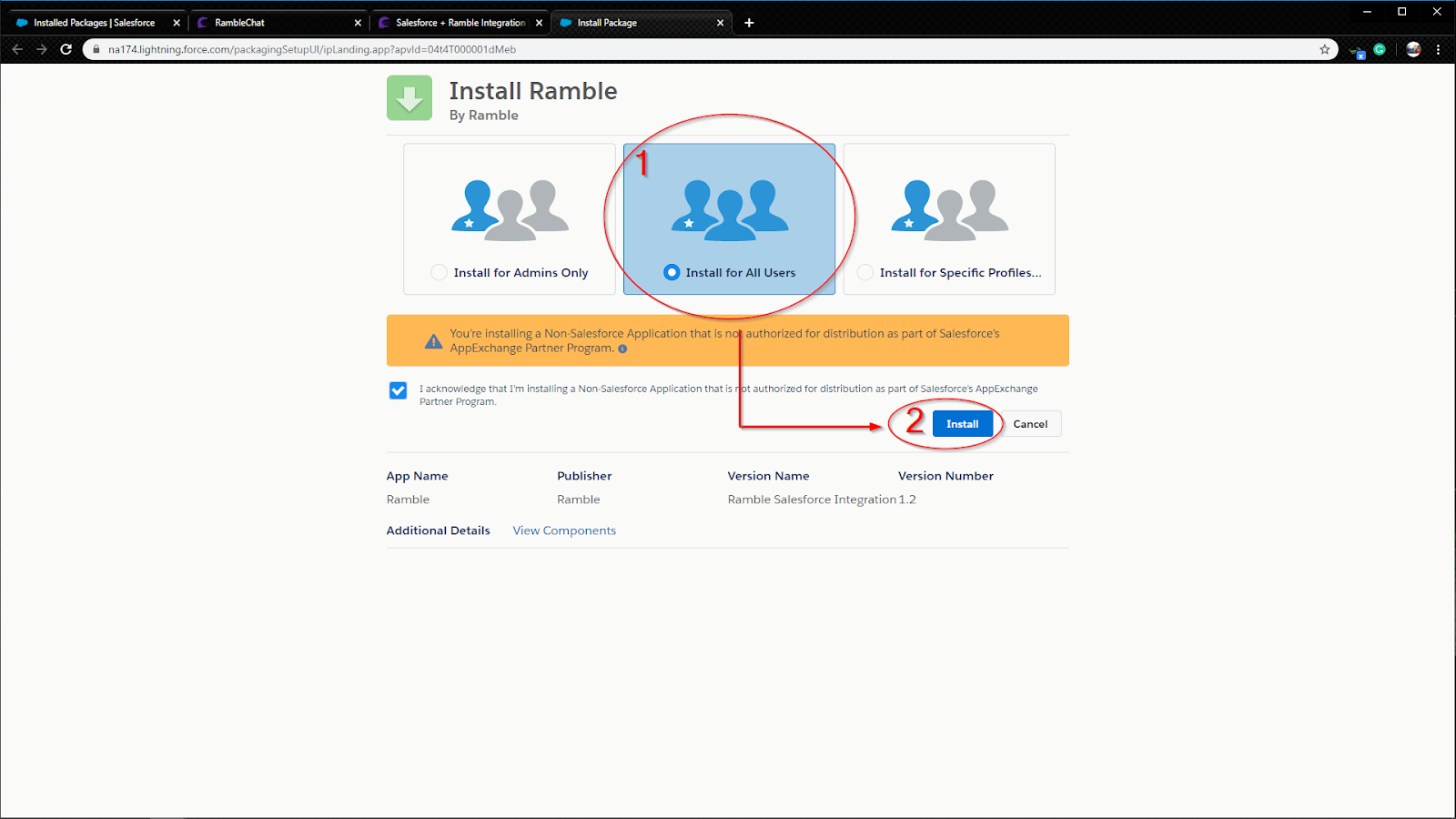This screenshot has height=819, width=1456.
Task: Go back to previous page
Action: click(17, 49)
